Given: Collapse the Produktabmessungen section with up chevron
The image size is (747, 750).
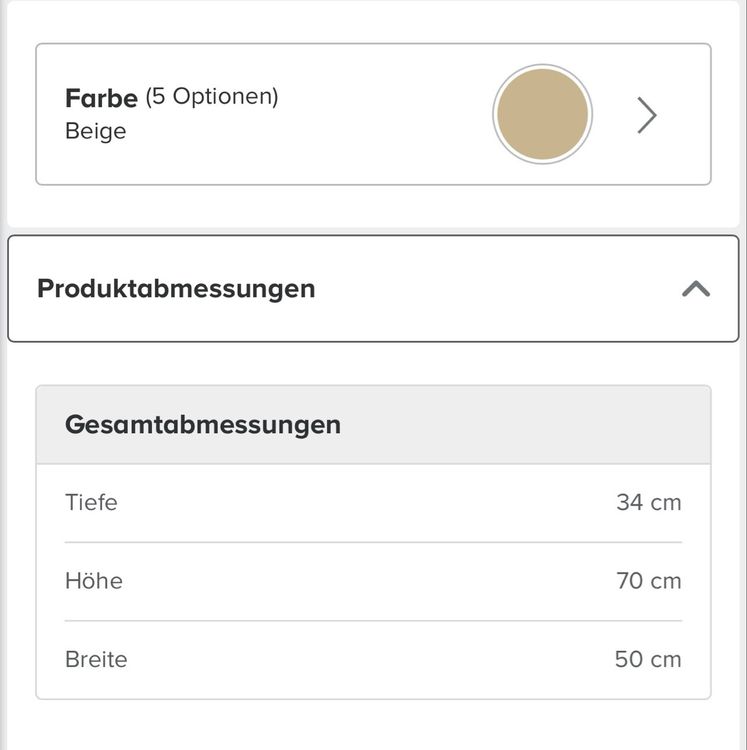Looking at the screenshot, I should (x=696, y=288).
